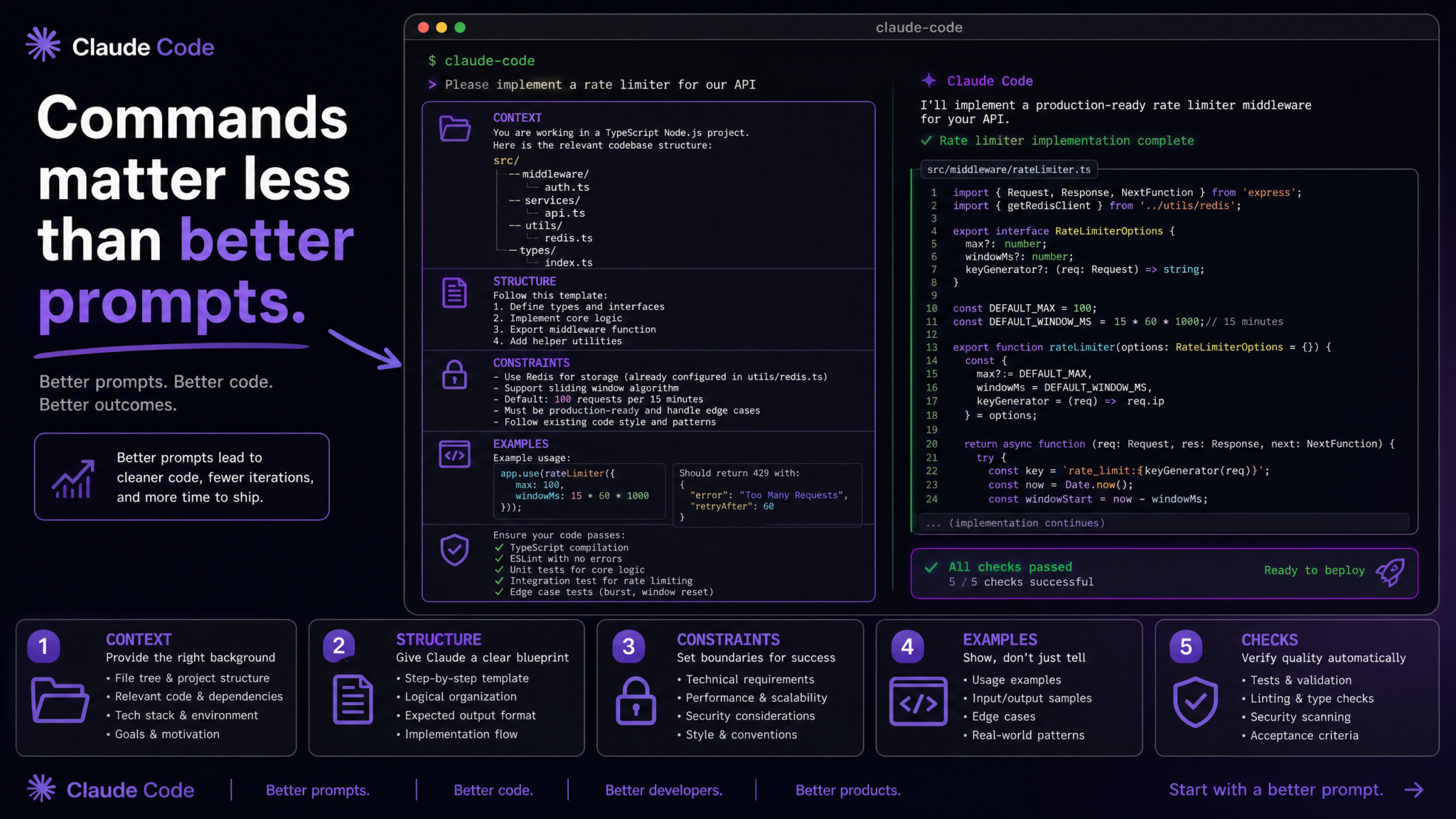This screenshot has height=819, width=1456.
Task: Click the number 3 badge on CONSTRAINTS card
Action: click(628, 646)
